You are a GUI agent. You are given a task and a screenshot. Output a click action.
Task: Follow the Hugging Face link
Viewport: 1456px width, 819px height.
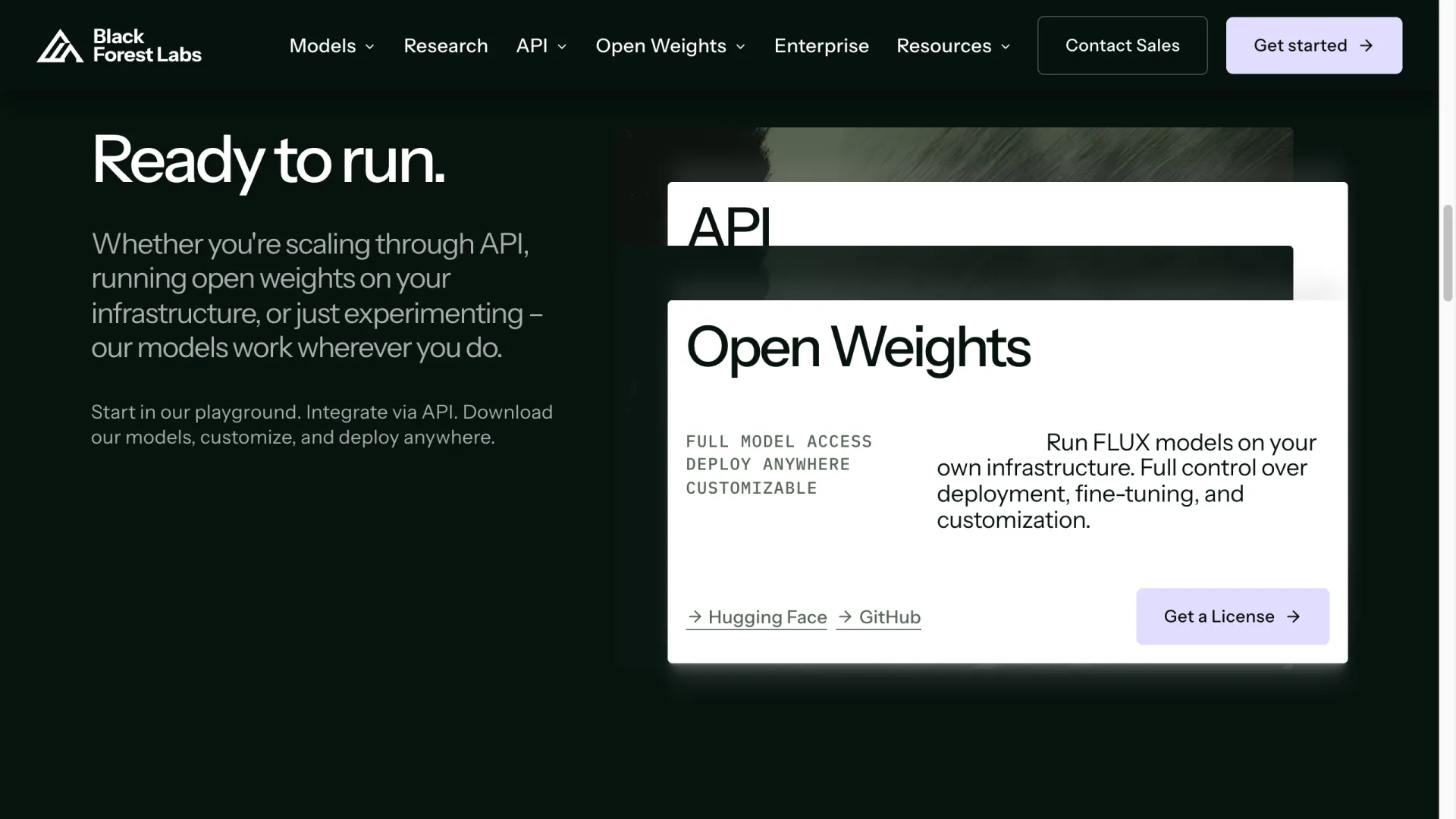757,617
